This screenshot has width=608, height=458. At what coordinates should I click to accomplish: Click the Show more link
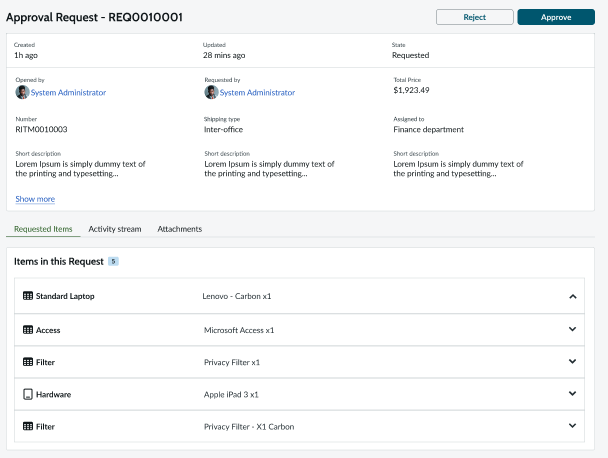point(35,199)
